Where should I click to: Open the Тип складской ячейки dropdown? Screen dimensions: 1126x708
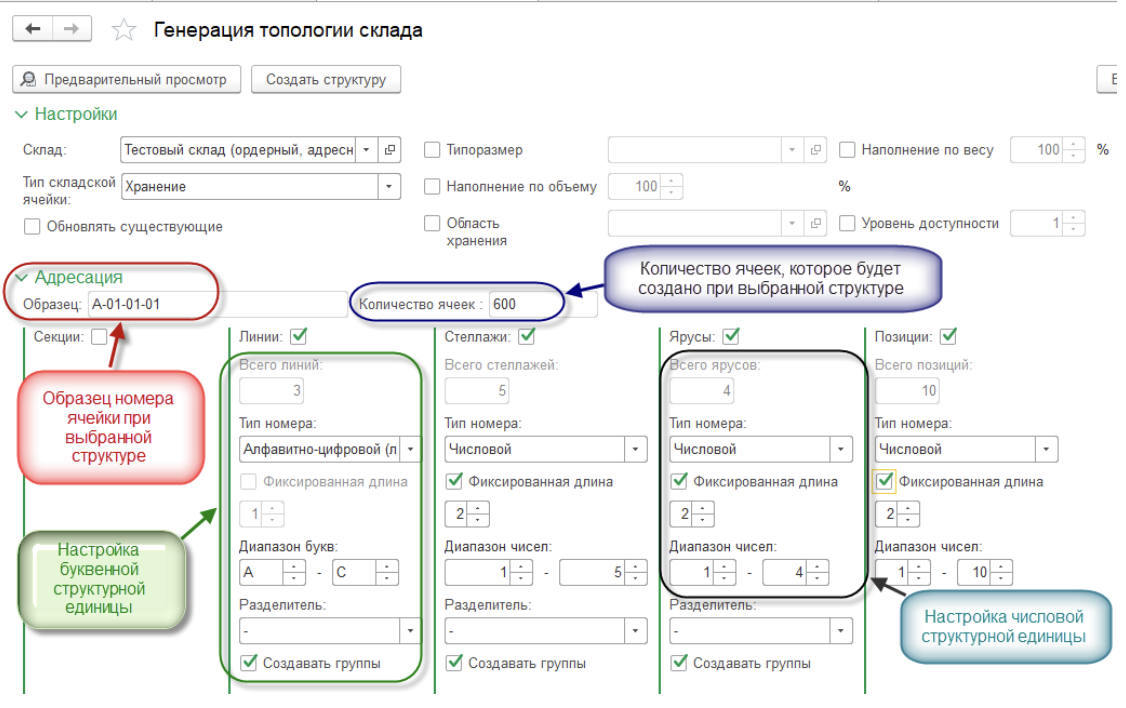(388, 186)
